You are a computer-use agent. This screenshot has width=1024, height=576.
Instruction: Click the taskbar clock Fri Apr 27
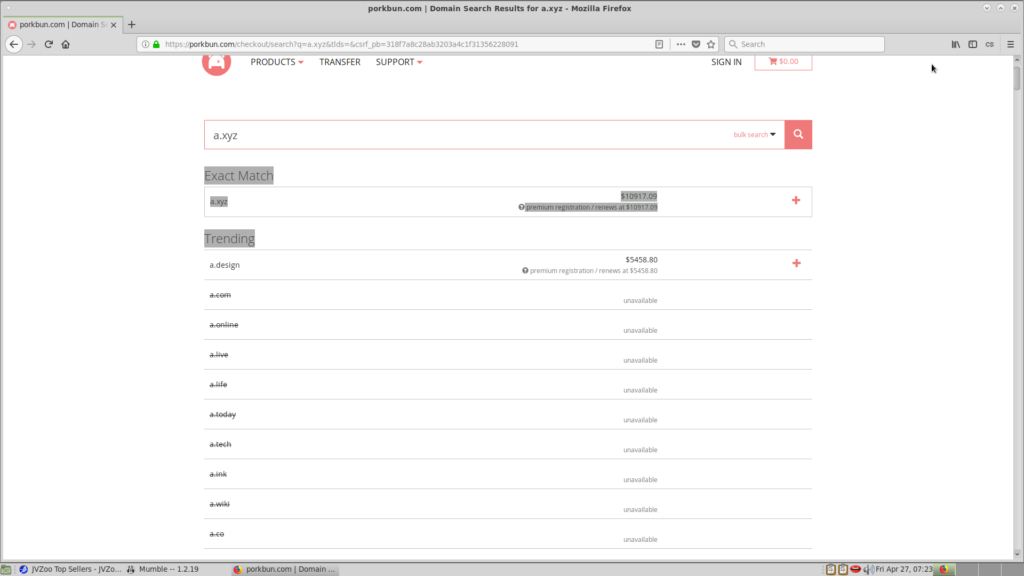pyautogui.click(x=904, y=569)
